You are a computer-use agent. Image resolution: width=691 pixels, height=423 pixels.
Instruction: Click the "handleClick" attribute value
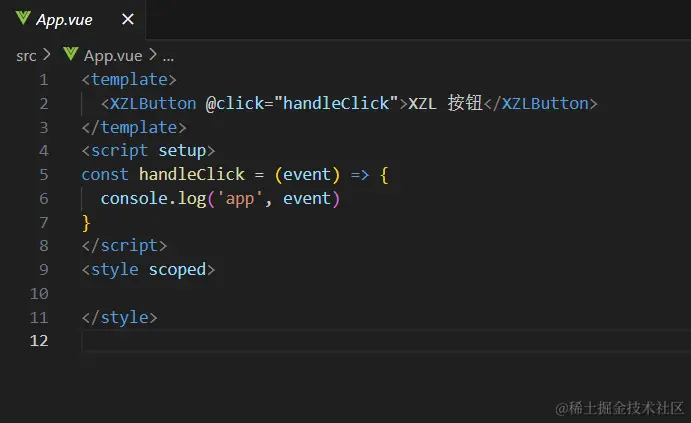coord(336,104)
